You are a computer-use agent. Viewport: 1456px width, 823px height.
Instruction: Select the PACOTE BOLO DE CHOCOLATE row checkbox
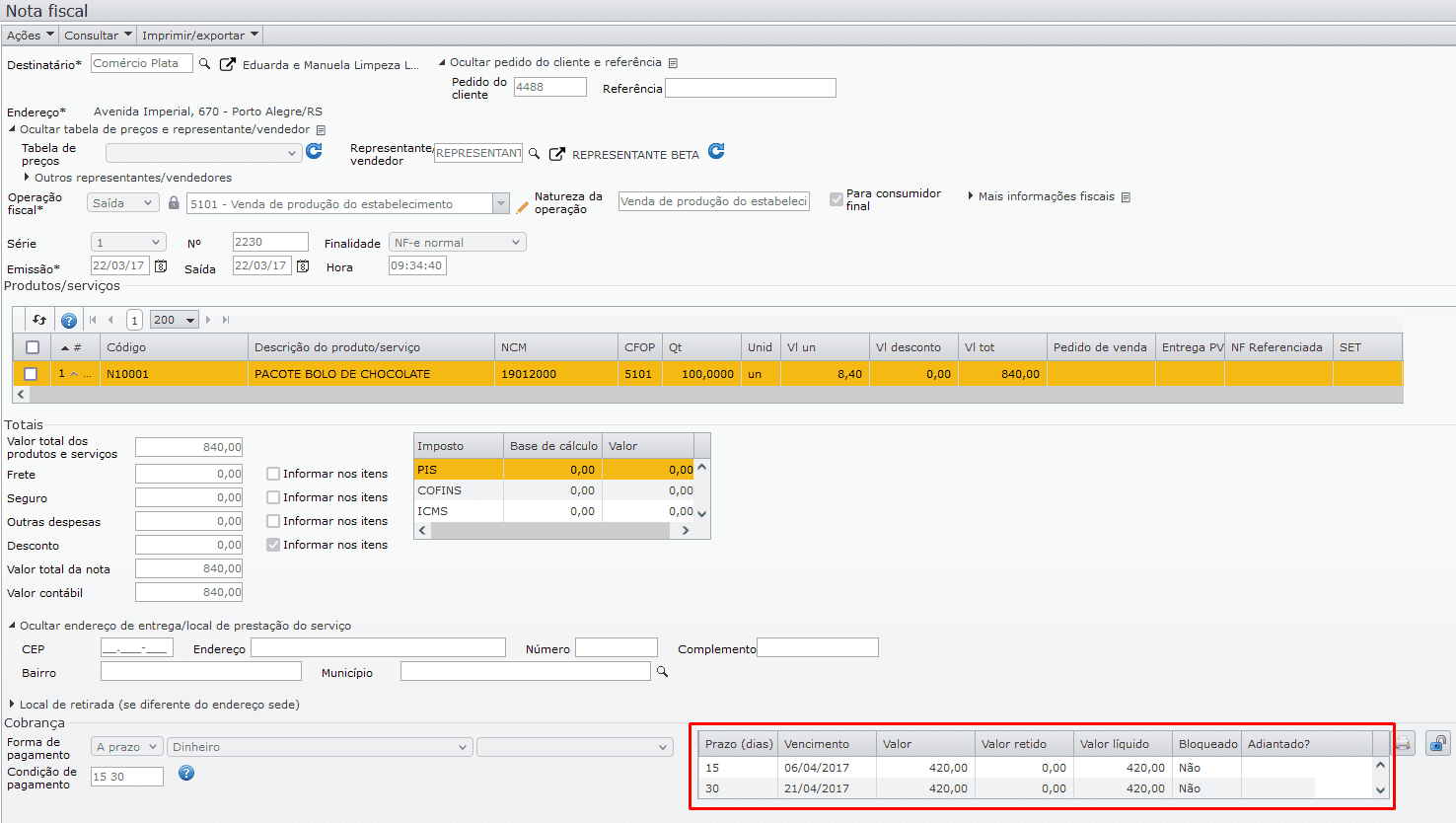point(31,374)
